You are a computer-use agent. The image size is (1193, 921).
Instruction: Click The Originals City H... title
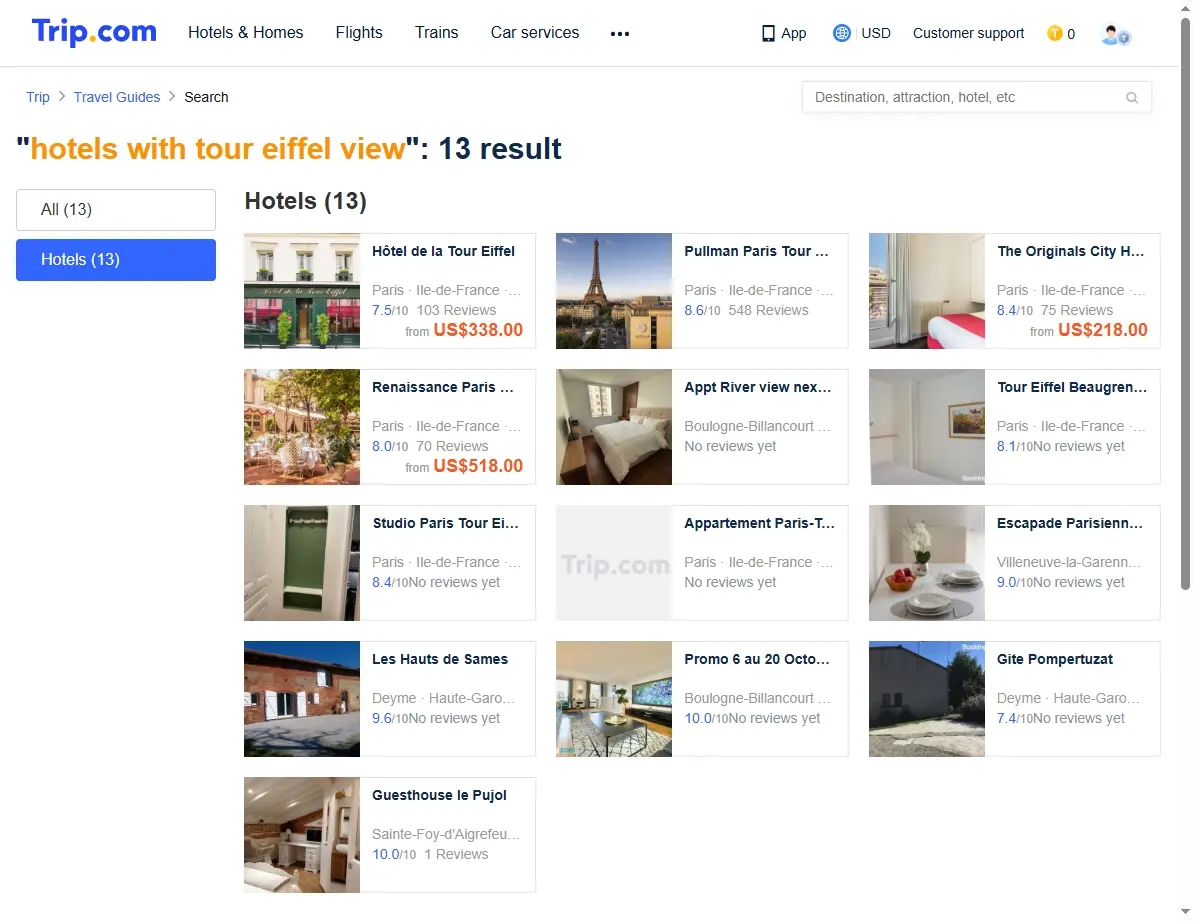(x=1071, y=252)
